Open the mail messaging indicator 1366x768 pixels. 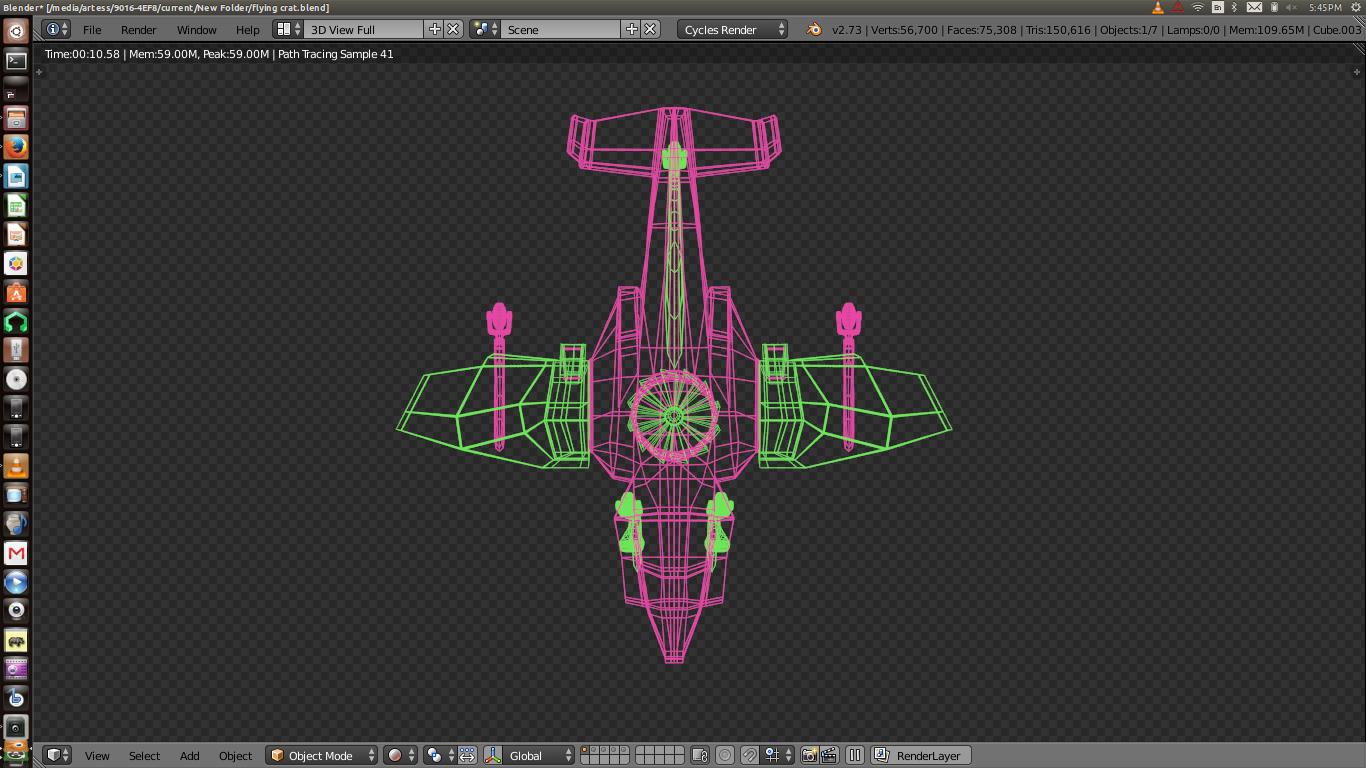pos(1254,7)
